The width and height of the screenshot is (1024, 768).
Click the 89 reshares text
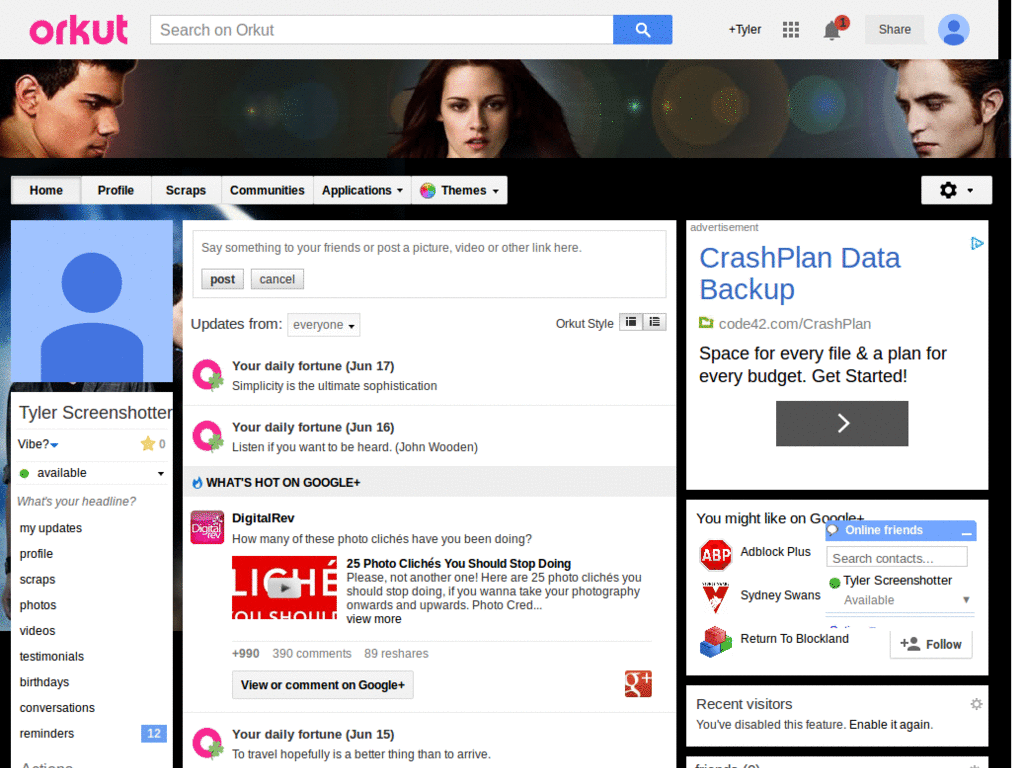pyautogui.click(x=396, y=653)
